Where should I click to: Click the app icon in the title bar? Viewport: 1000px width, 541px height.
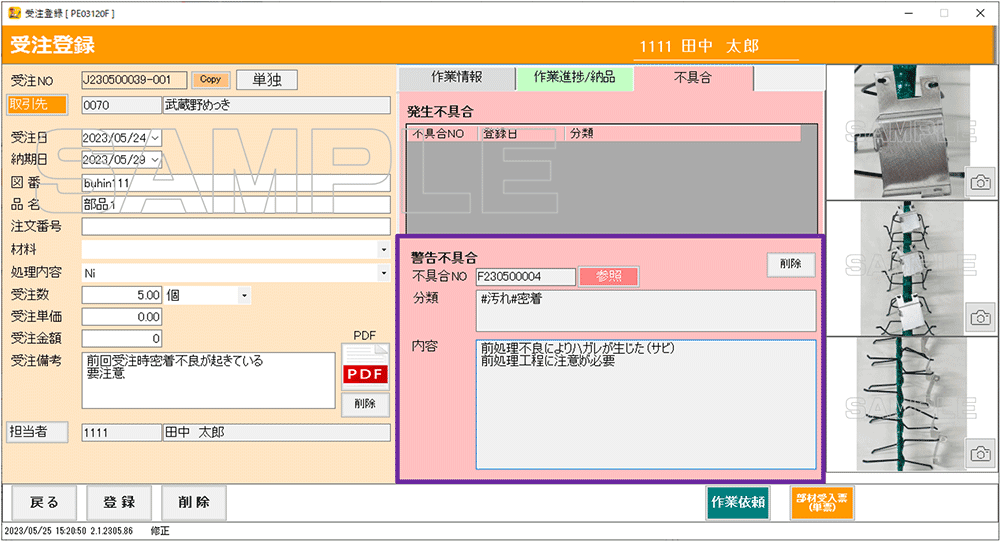14,13
